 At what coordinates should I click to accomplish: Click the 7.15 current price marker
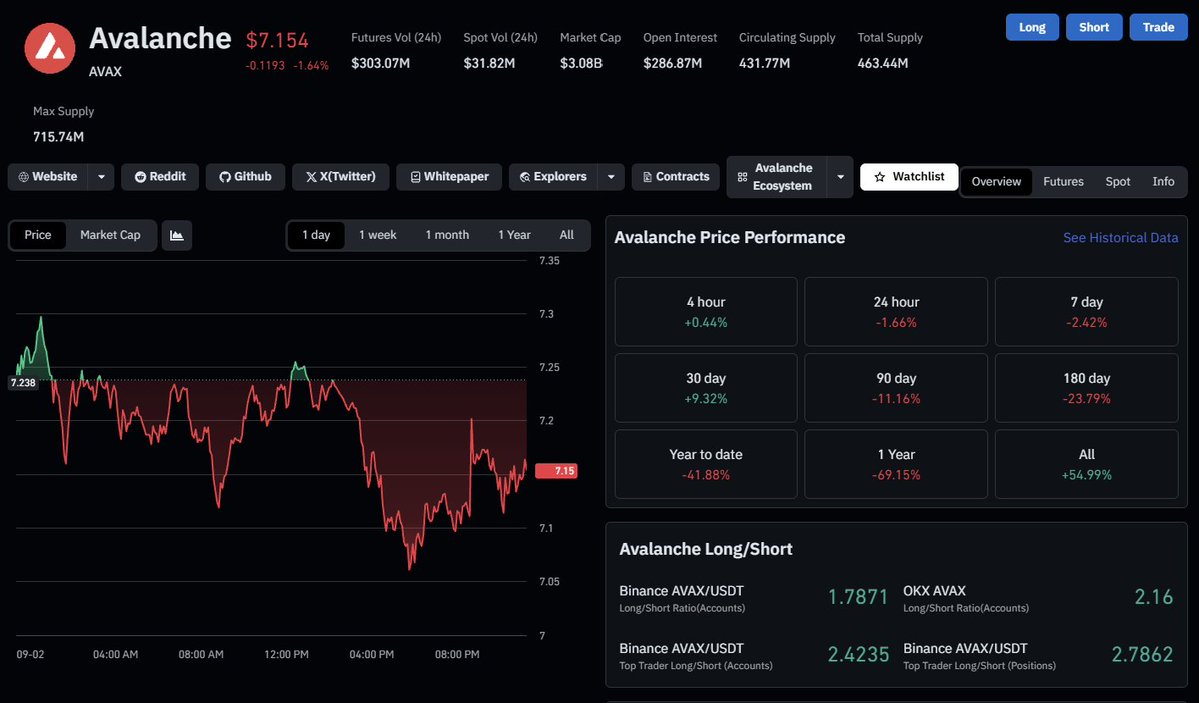[x=557, y=471]
